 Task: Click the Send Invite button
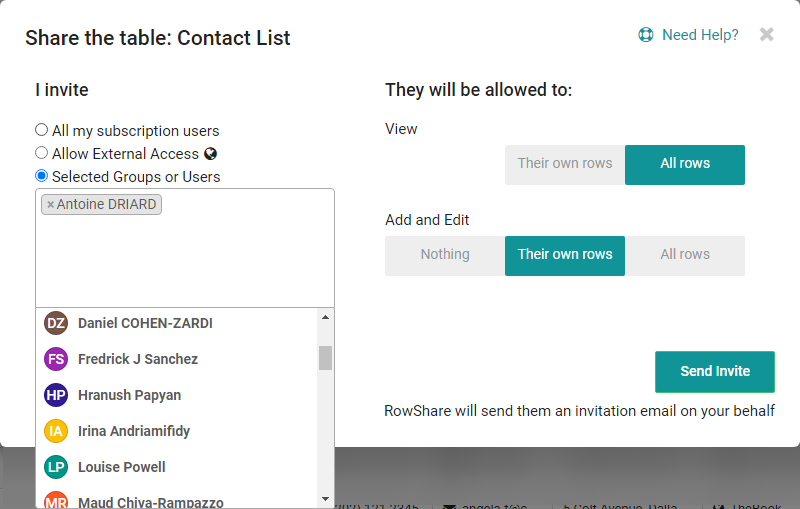point(715,372)
